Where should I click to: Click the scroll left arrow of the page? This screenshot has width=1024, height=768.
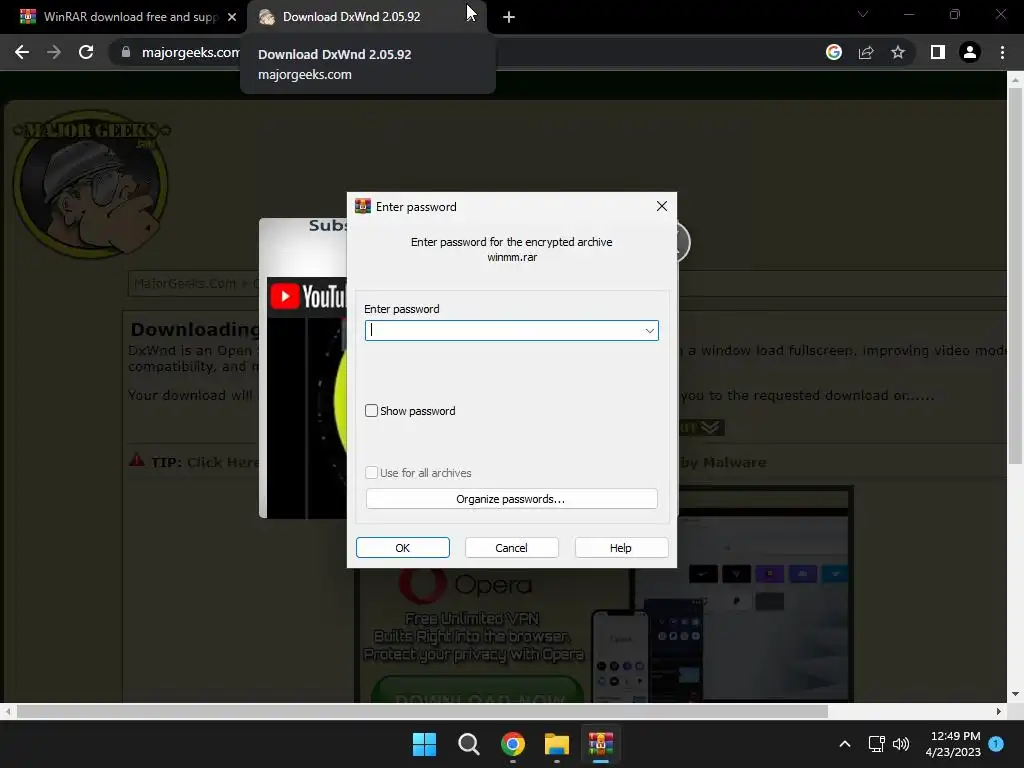[x=7, y=711]
